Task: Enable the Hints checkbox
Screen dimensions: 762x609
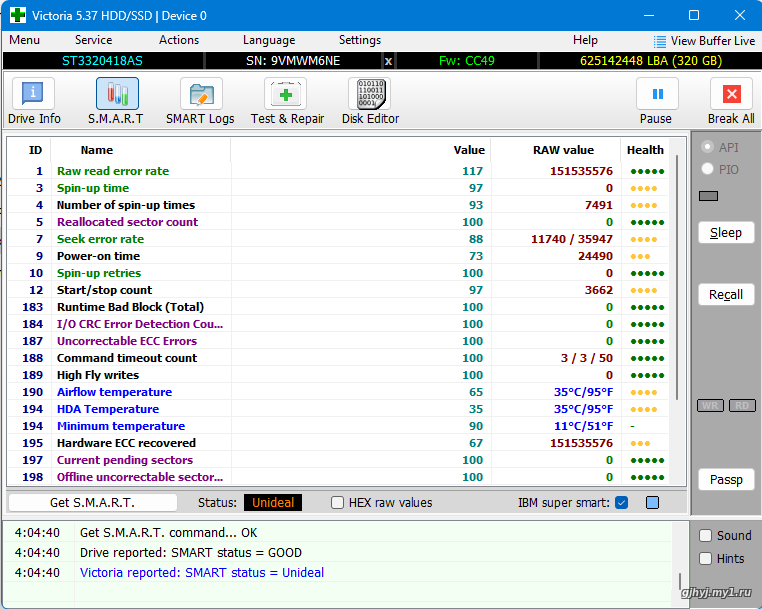Action: [705, 558]
